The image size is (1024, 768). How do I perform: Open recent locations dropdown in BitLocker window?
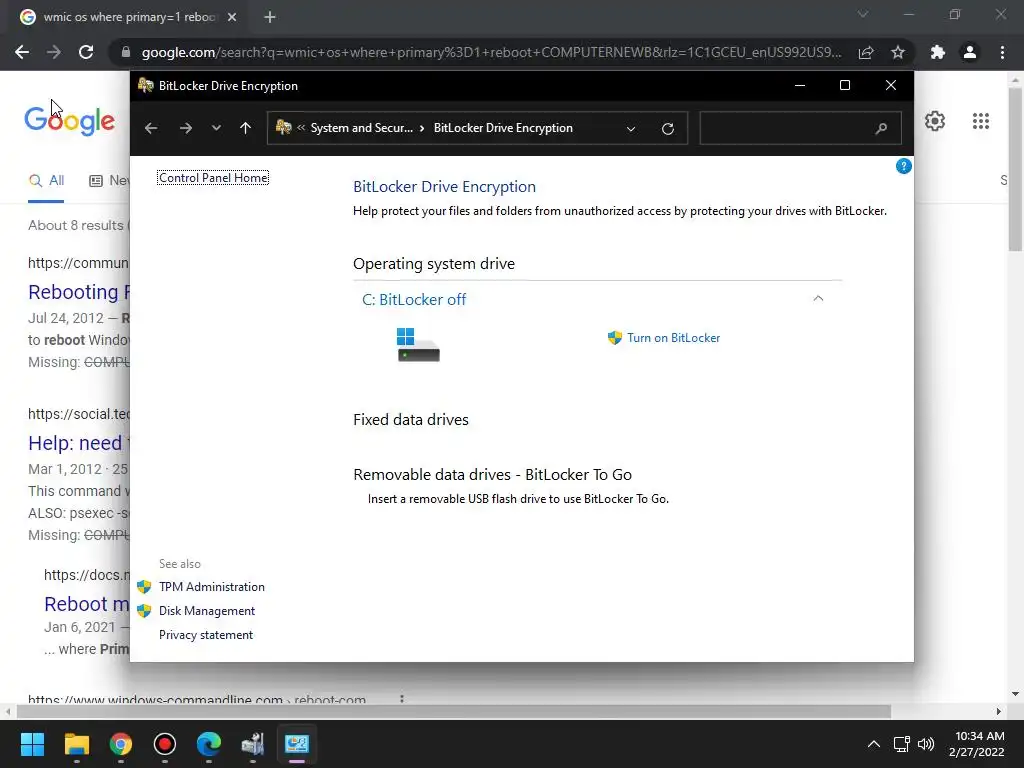coord(216,128)
